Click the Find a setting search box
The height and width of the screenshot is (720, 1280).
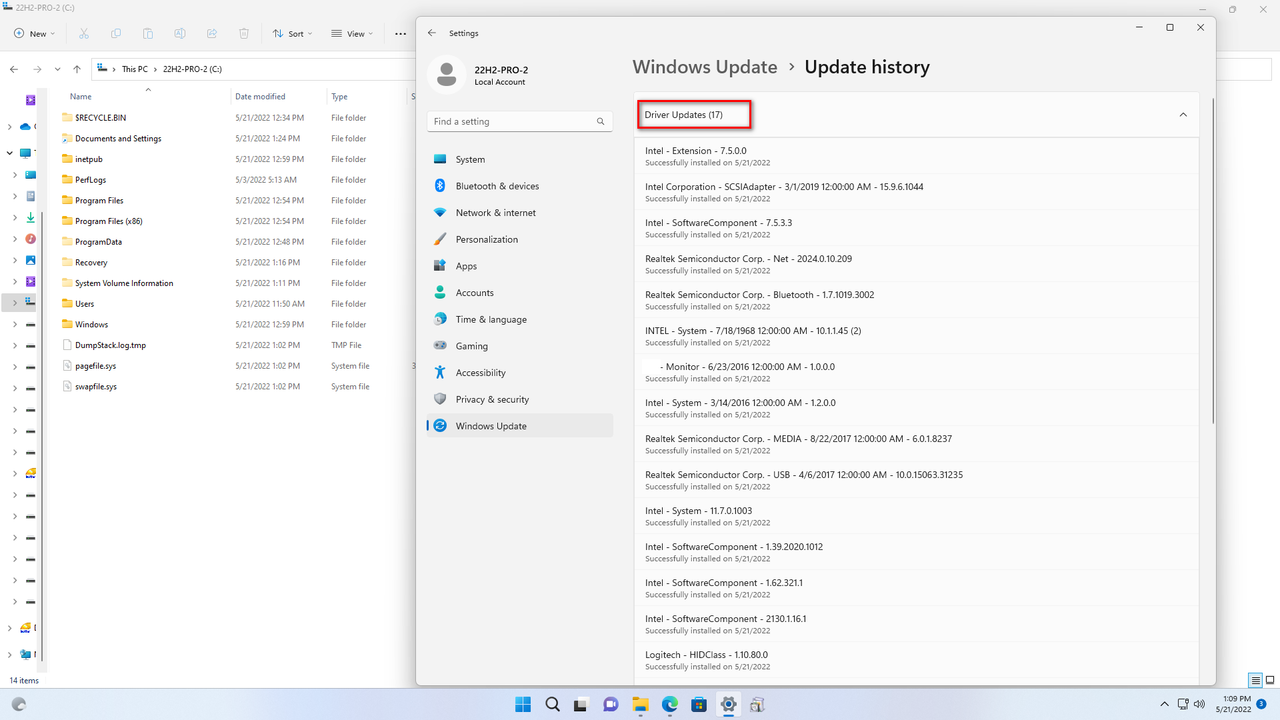point(519,121)
